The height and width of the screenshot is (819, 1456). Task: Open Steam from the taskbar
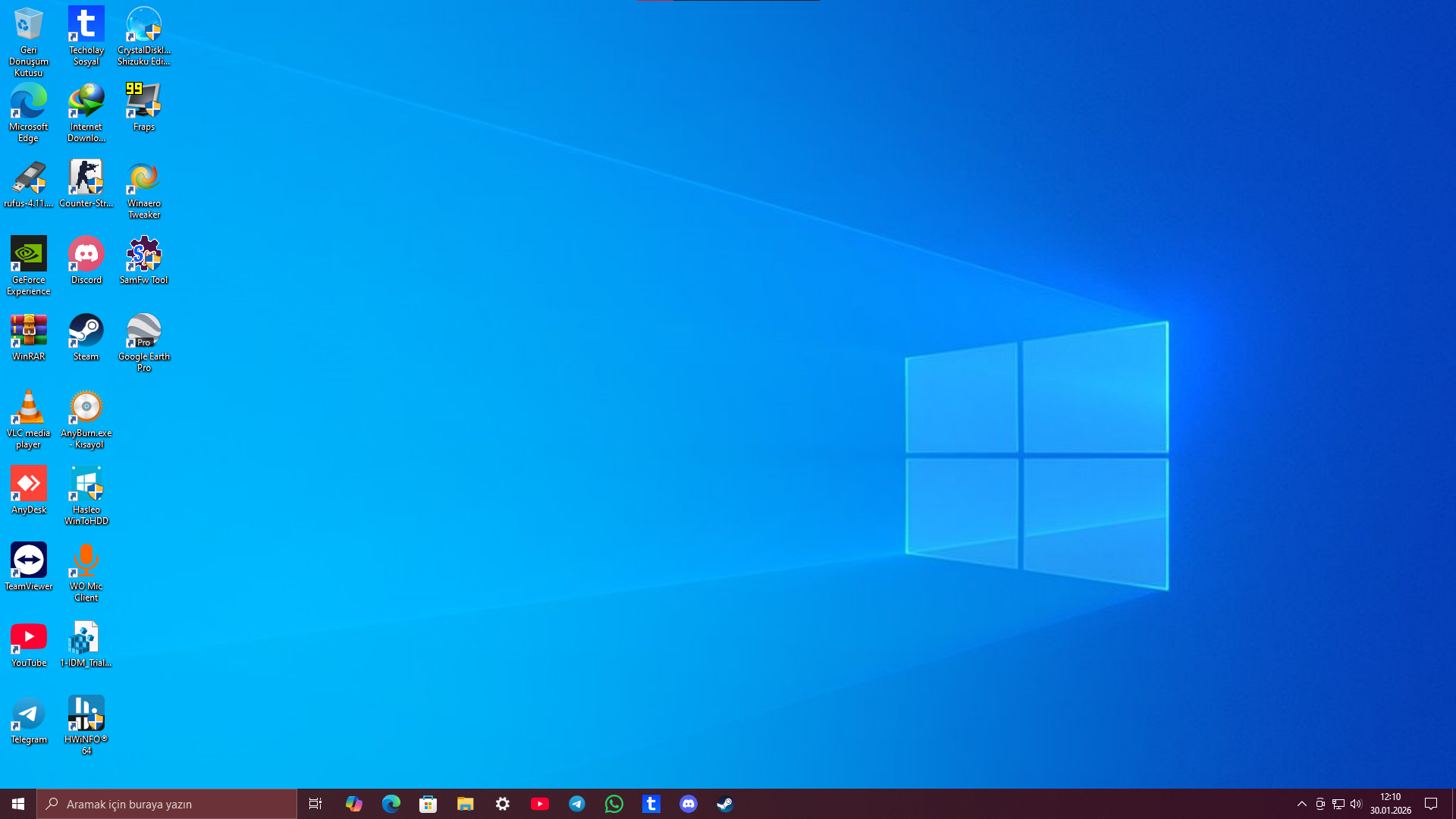tap(725, 804)
